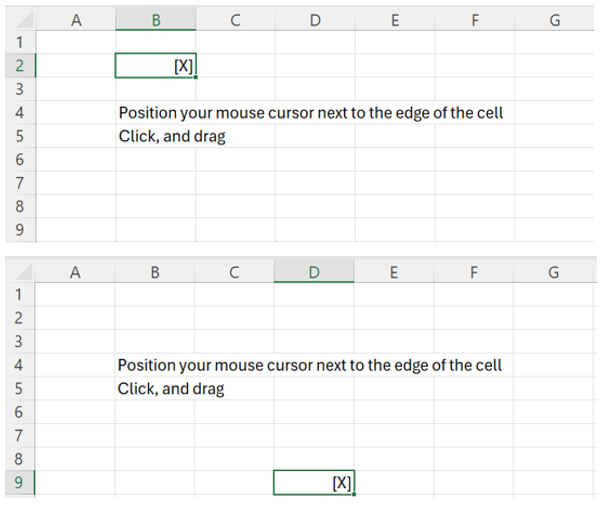Select row 9 header in top spreadsheet
603x506 pixels.
(x=20, y=230)
